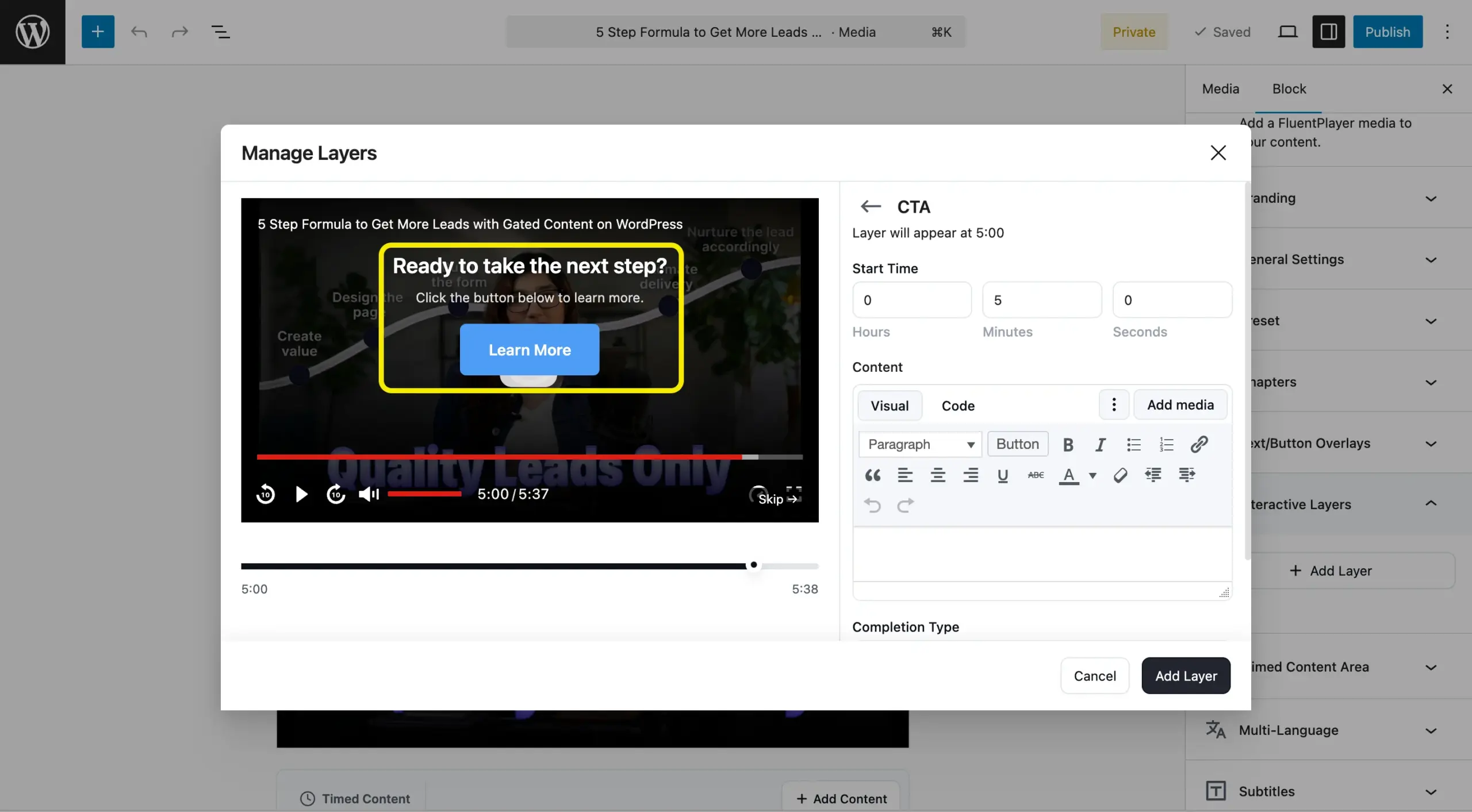
Task: Collapse the Interactive Layers panel
Action: click(x=1361, y=504)
